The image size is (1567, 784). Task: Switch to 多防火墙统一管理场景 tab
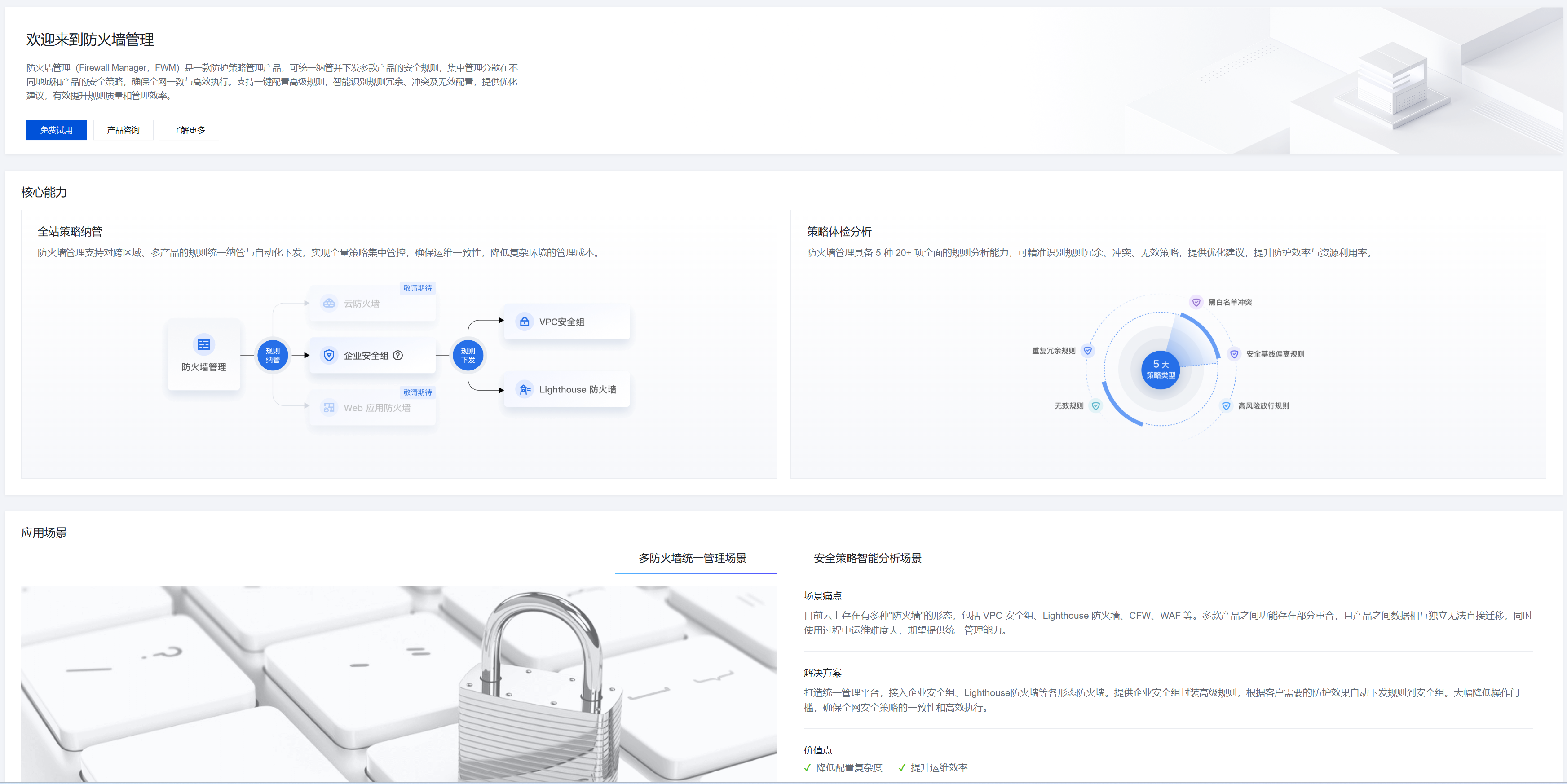(x=692, y=558)
